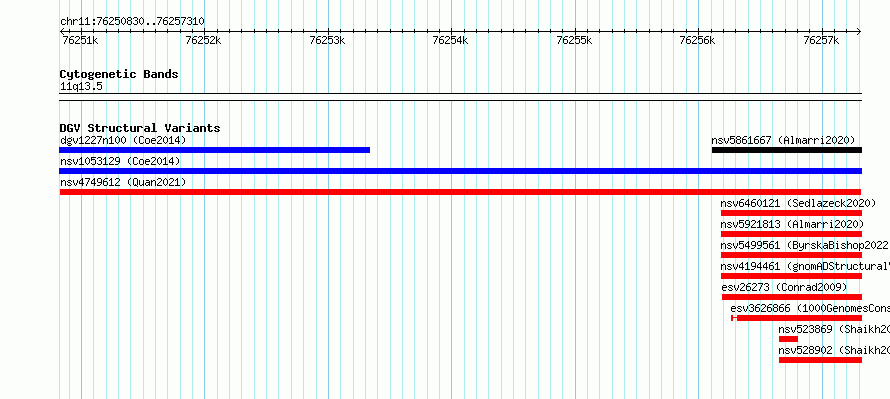Open the nsv4749612 (Quan2021) label

[123, 182]
